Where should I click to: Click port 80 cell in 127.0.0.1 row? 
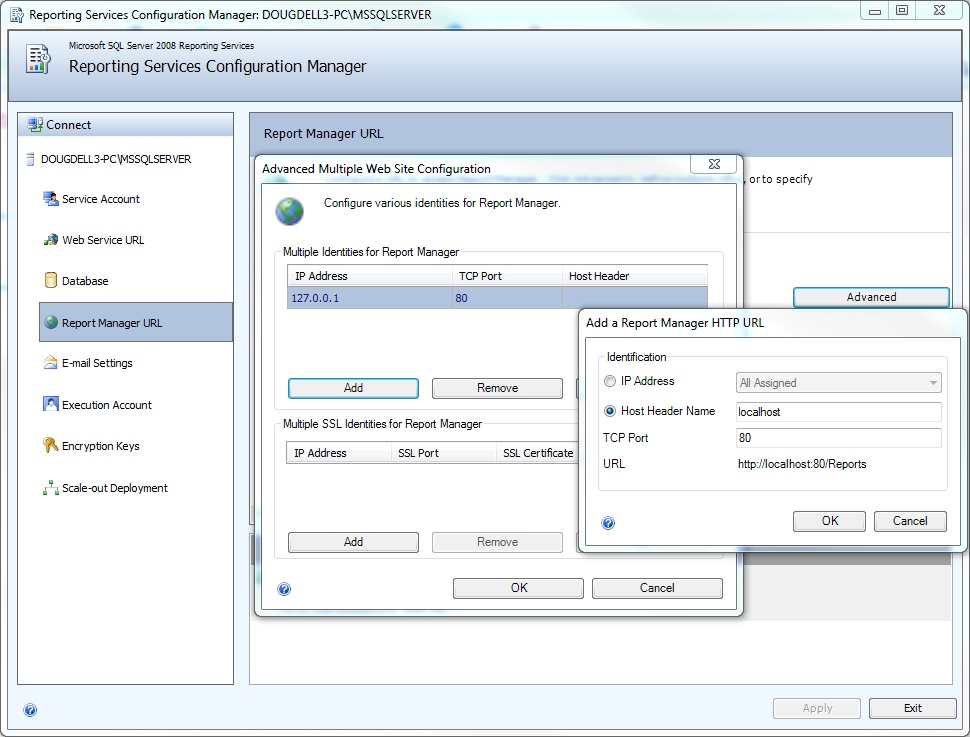pyautogui.click(x=507, y=298)
